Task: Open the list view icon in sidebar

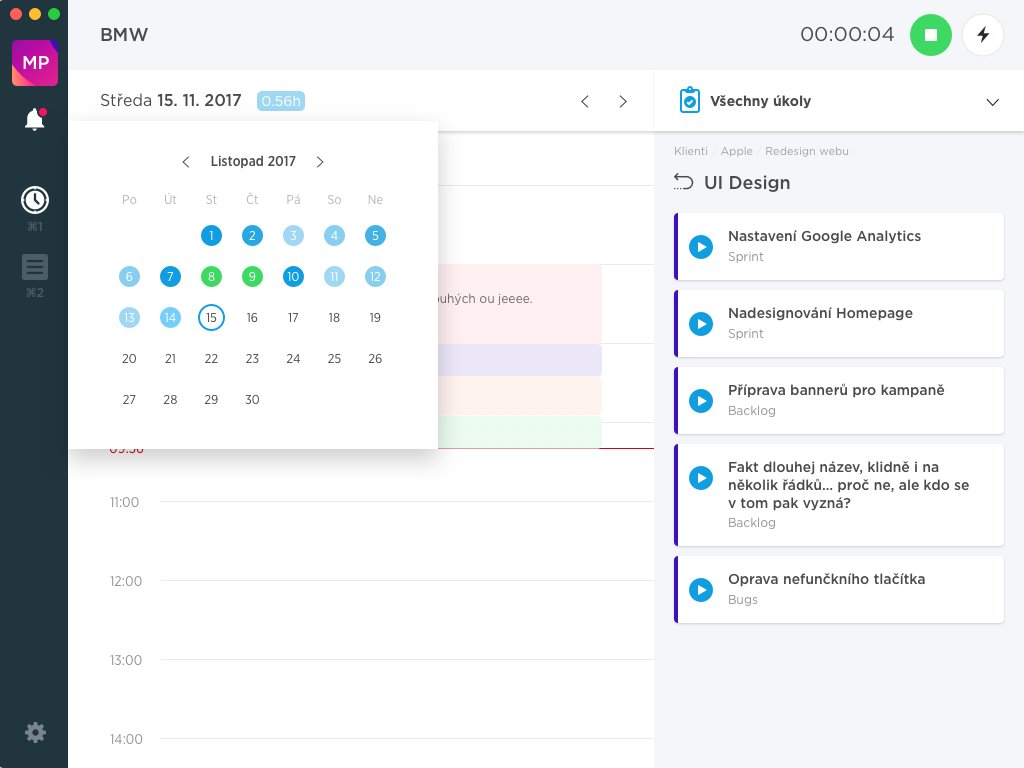Action: tap(35, 267)
